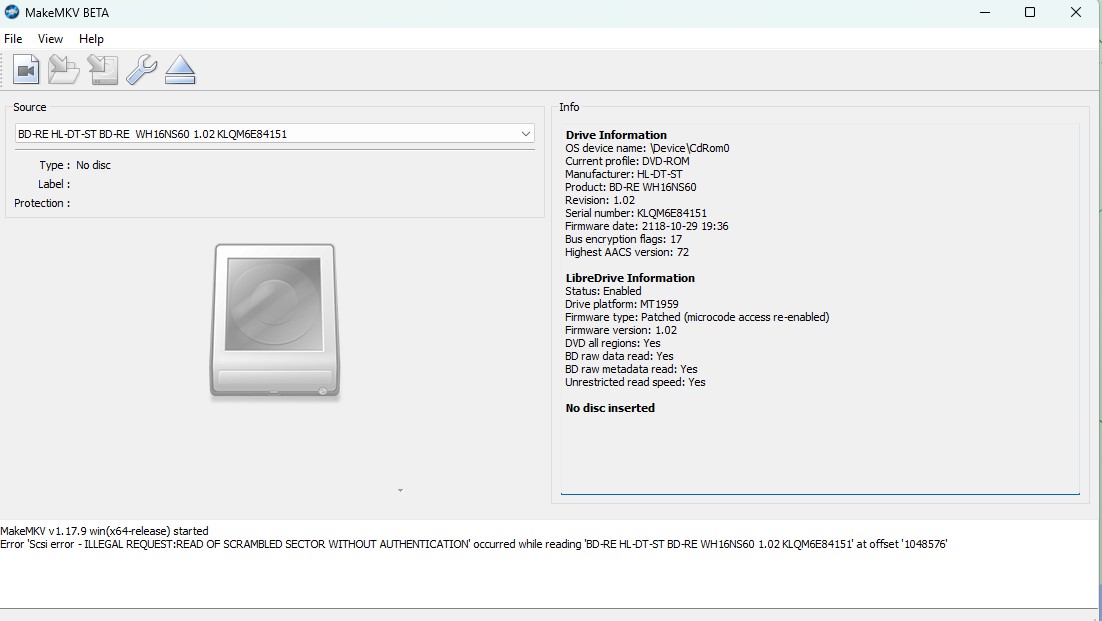Screen dimensions: 1102x621
Task: Click the 'Bus encryption flags: 17' line
Action: click(x=623, y=239)
